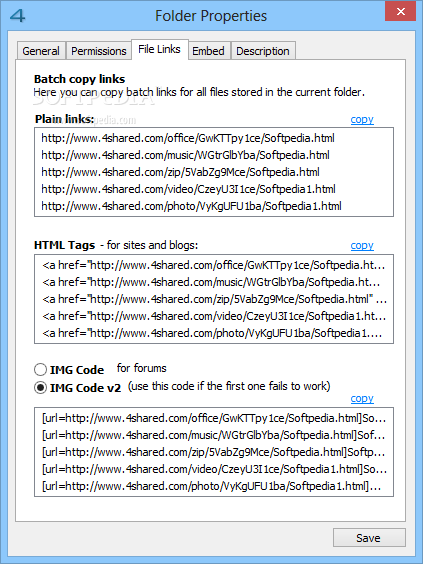The width and height of the screenshot is (423, 564).
Task: Copy the IMG Code v2 list
Action: (x=362, y=399)
